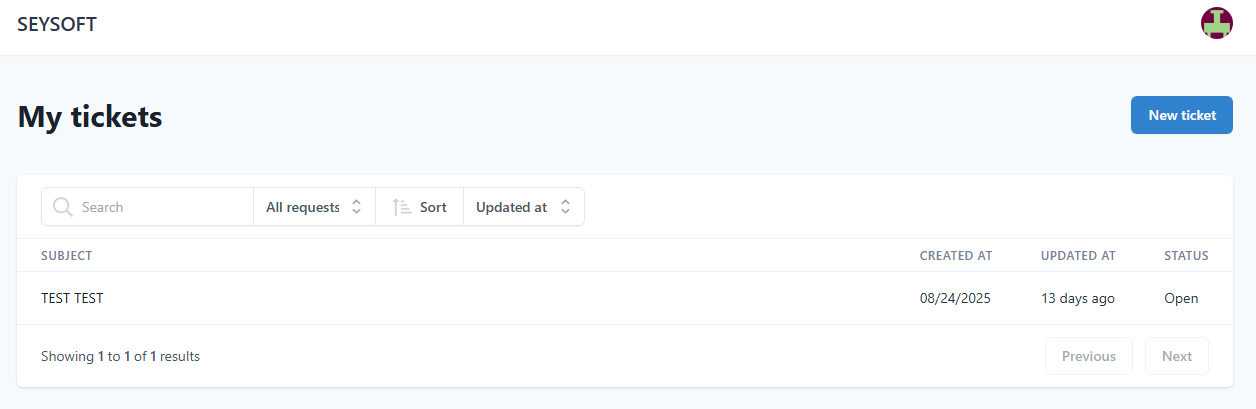Click the 08/24/2025 created date cell
The width and height of the screenshot is (1256, 409).
[x=955, y=298]
